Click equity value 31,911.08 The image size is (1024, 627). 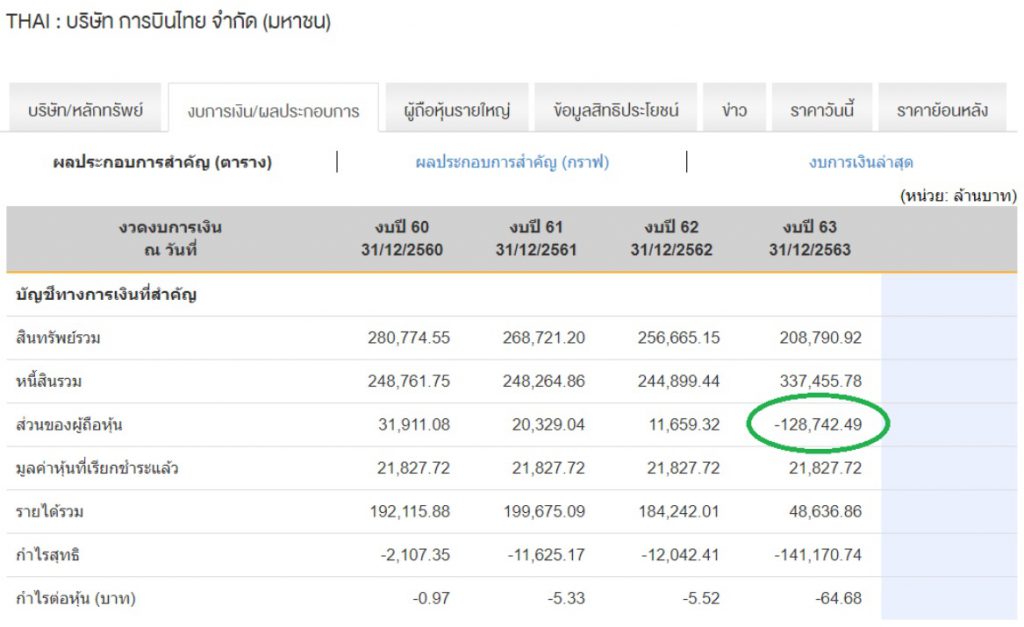click(414, 425)
